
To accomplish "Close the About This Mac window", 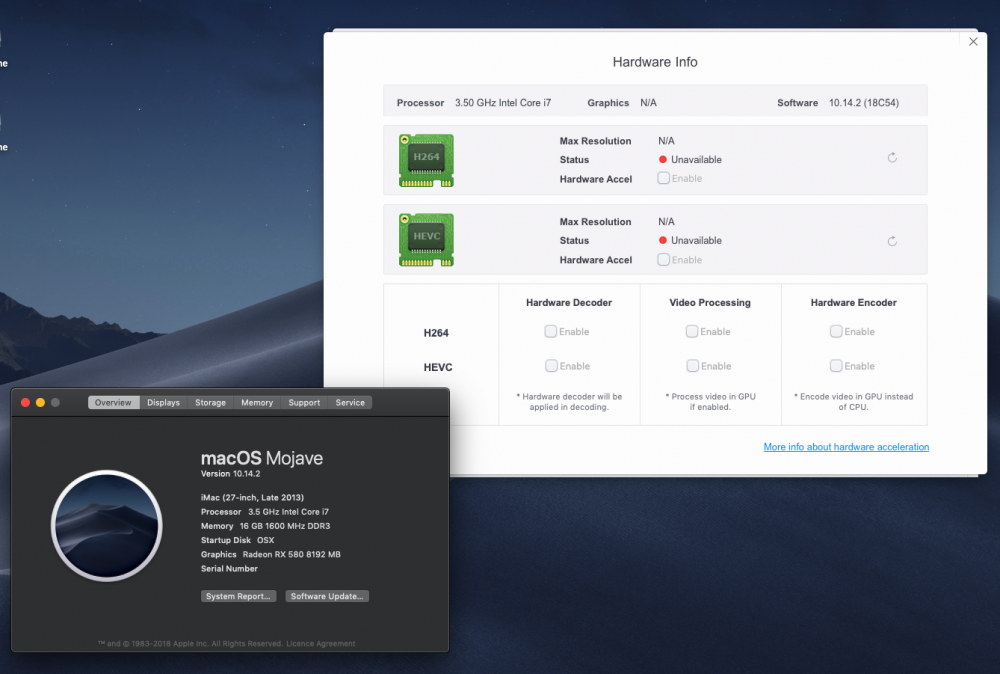I will click(26, 402).
